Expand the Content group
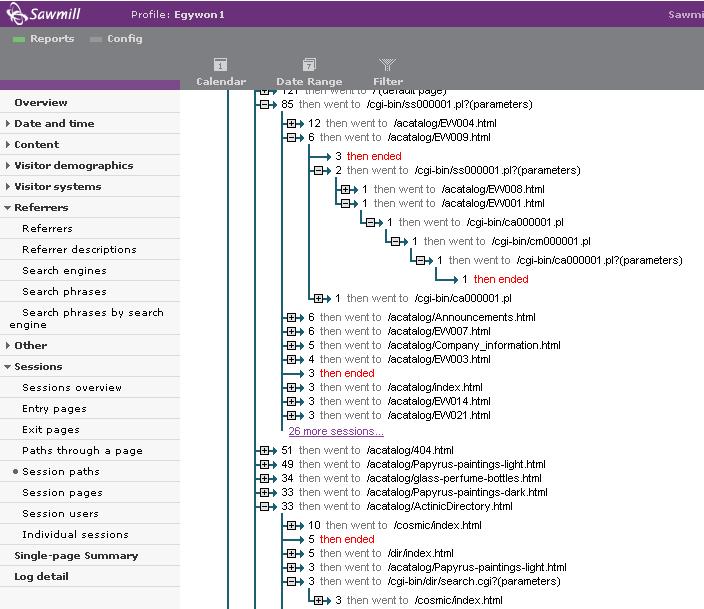Viewport: 704px width, 609px height. pyautogui.click(x=8, y=145)
